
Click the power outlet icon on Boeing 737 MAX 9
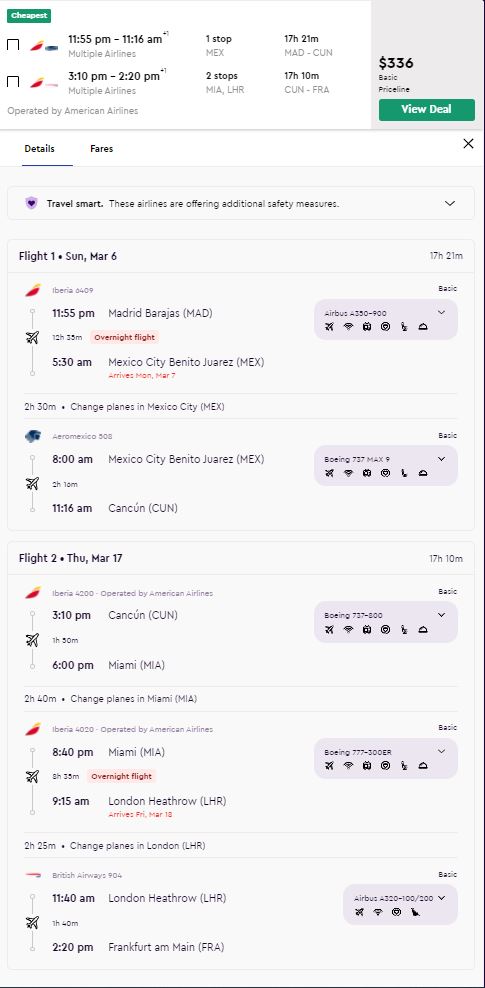[x=367, y=473]
